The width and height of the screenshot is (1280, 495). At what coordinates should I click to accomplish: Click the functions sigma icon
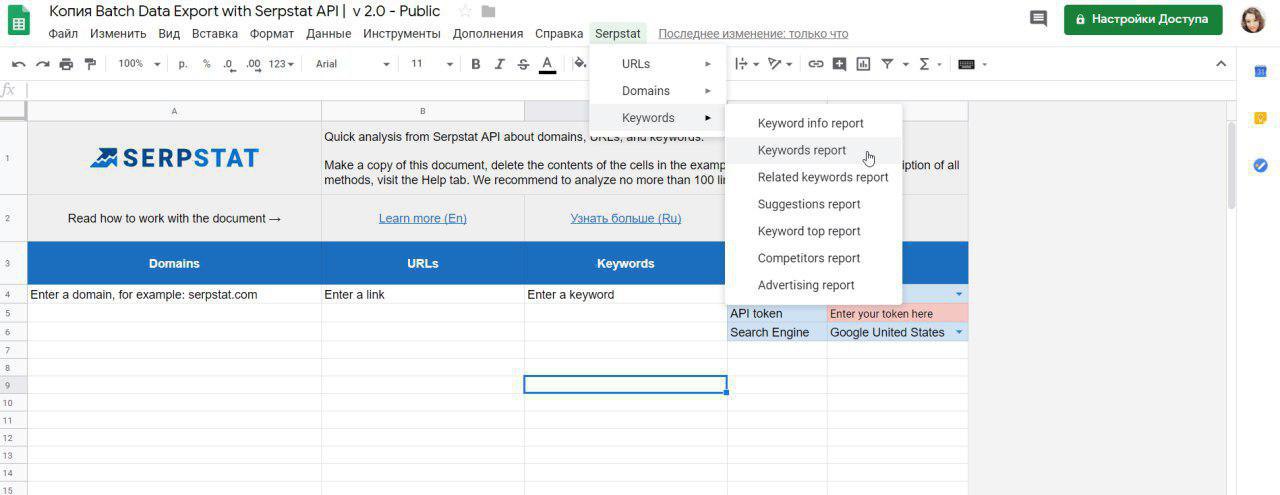(924, 64)
